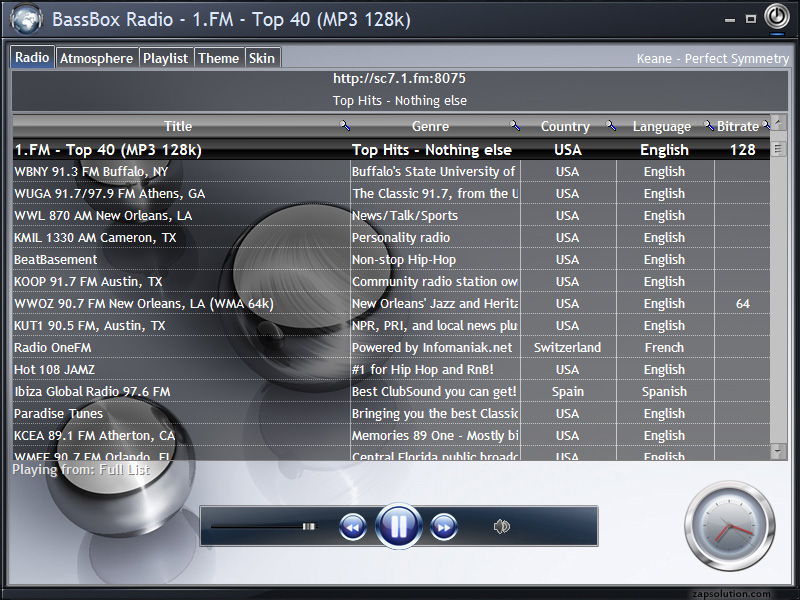The width and height of the screenshot is (800, 600).
Task: Select the BeatBasement station
Action: click(391, 259)
